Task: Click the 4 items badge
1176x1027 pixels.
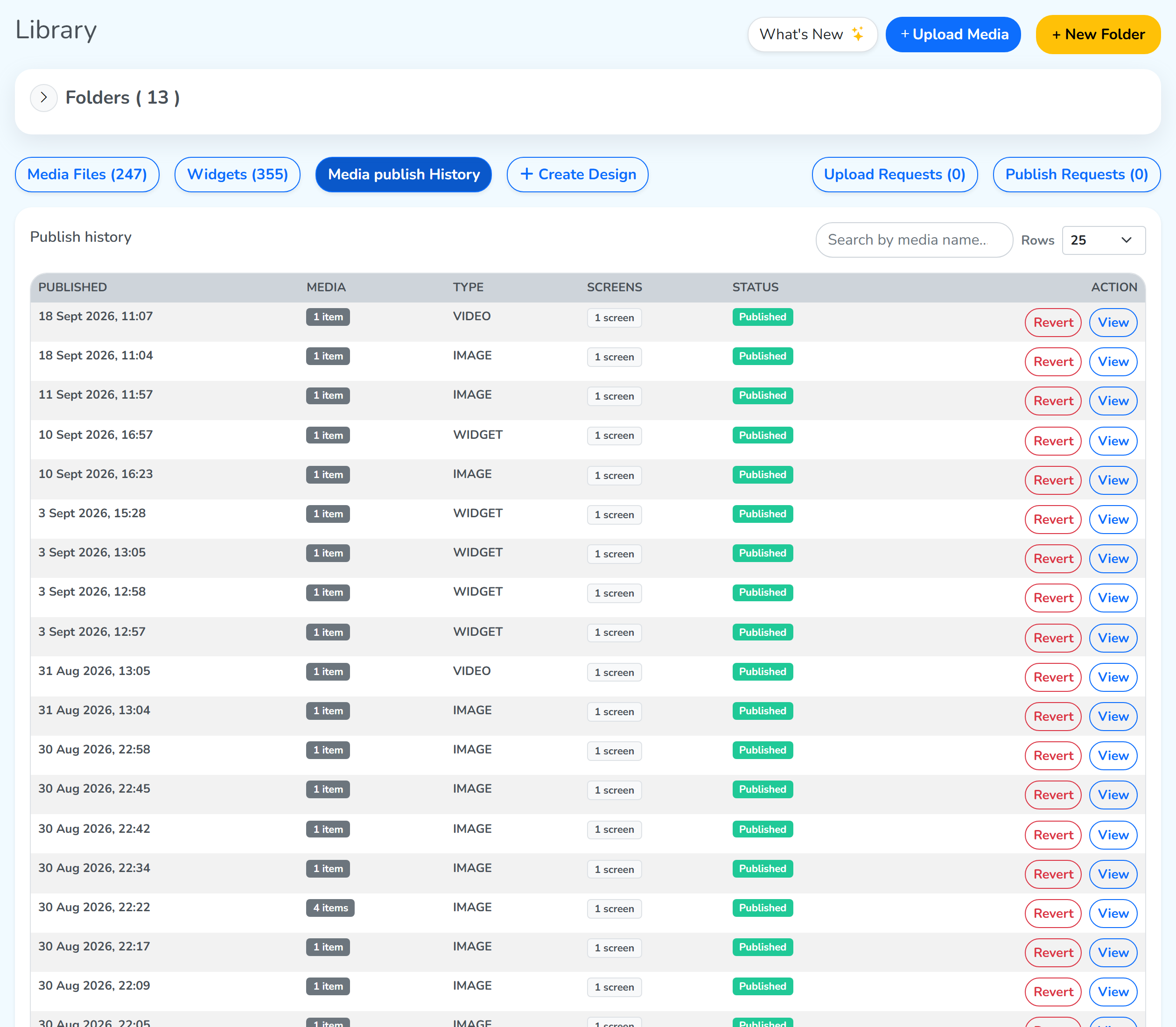Action: (330, 908)
